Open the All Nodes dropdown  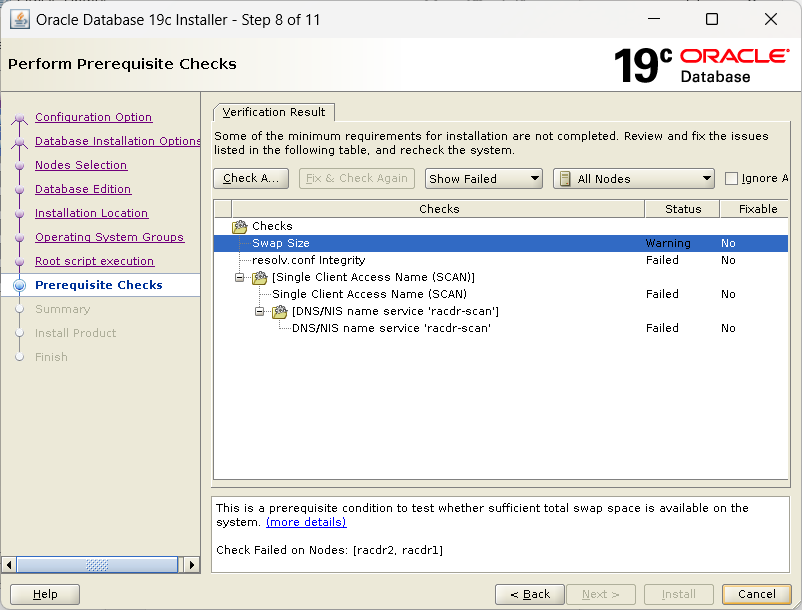coord(634,178)
